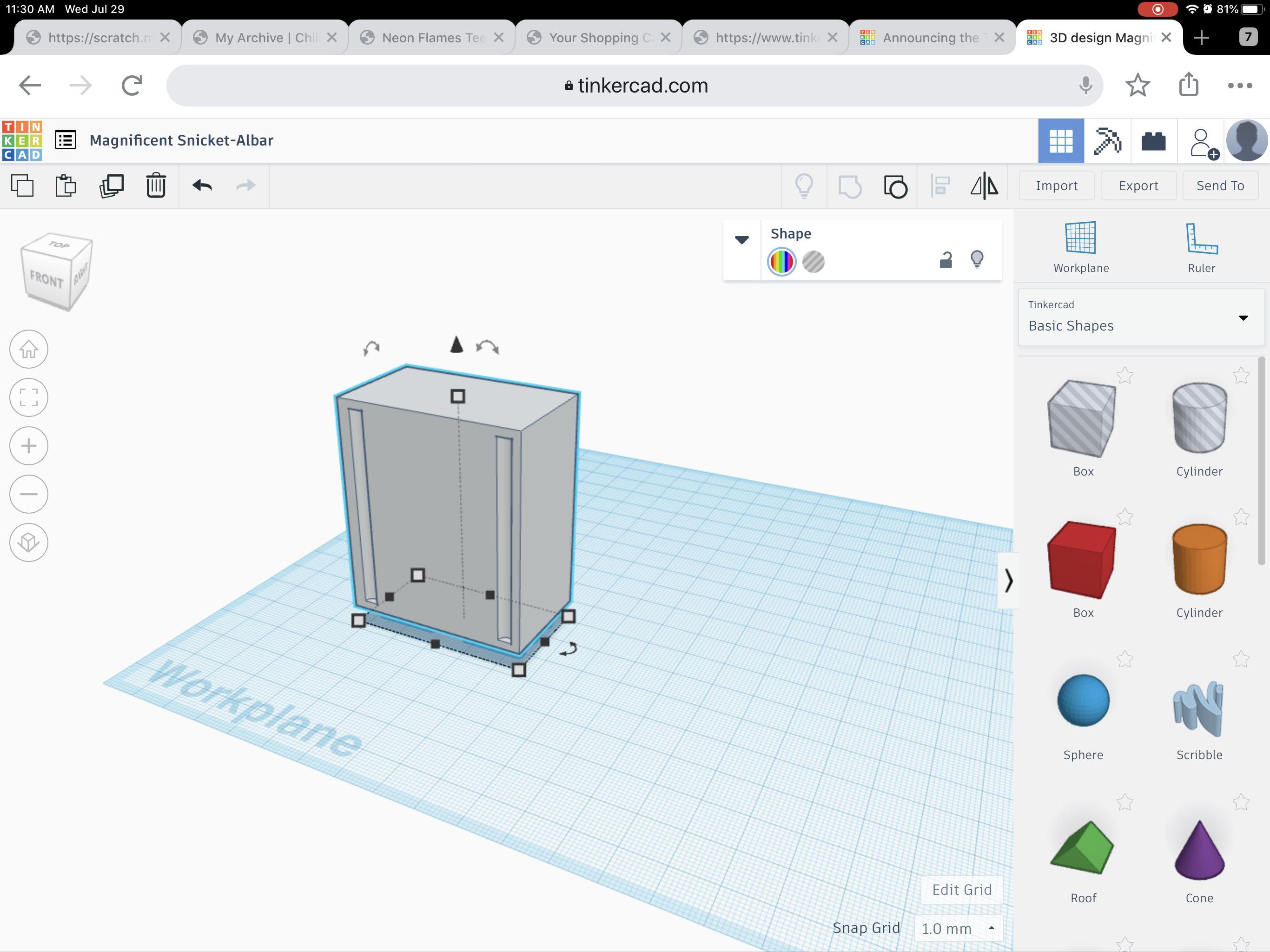Click the Ungroup shapes icon
Screen dimensions: 1270x952
click(x=895, y=186)
